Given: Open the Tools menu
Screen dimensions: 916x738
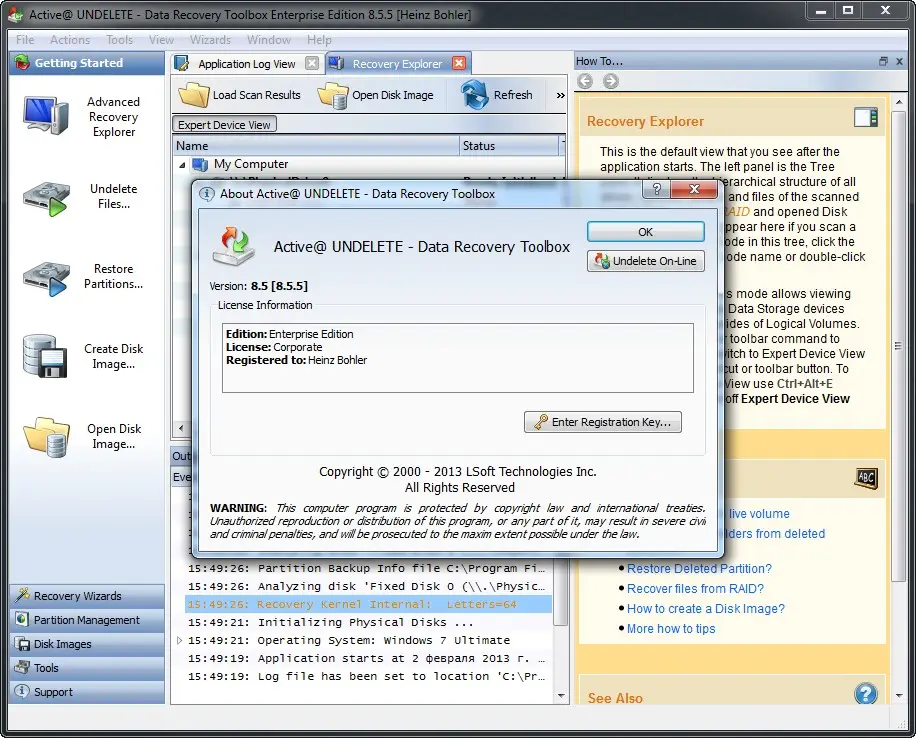Looking at the screenshot, I should [x=119, y=40].
